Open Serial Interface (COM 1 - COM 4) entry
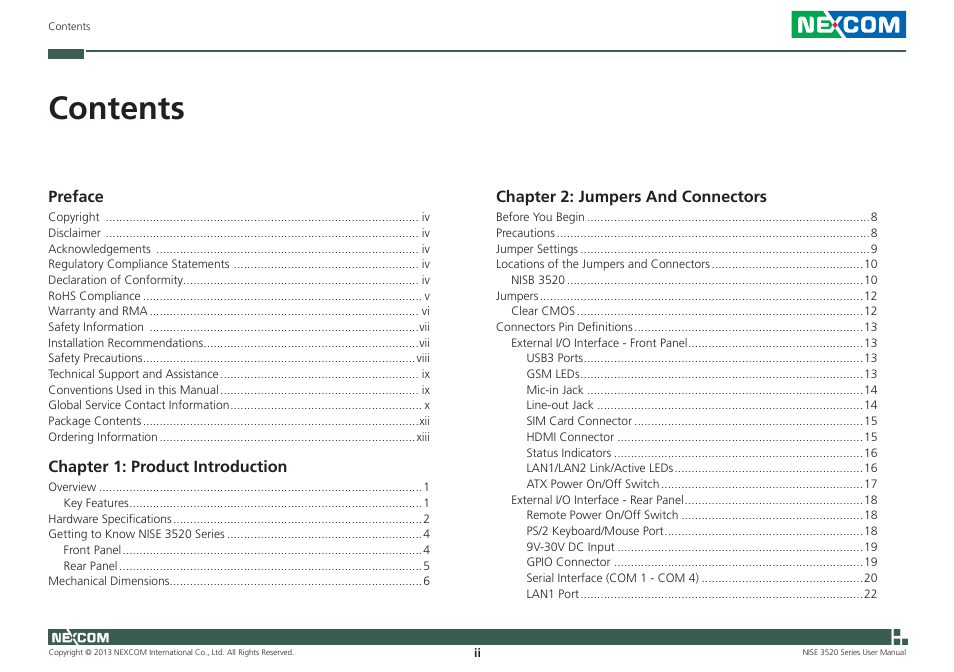 tap(702, 578)
